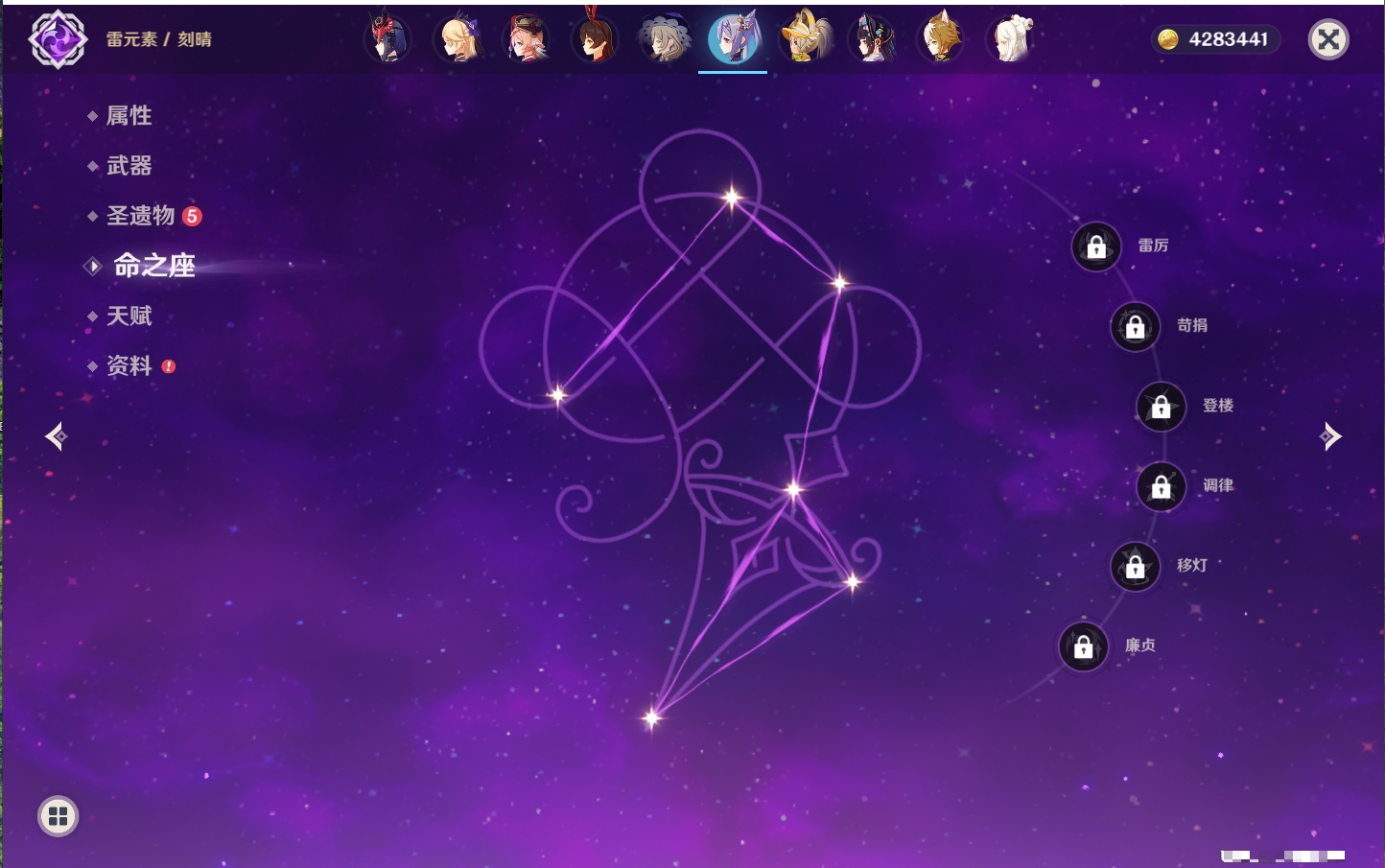Viewport: 1385px width, 868px height.
Task: Open the locked 移灯 constellation node
Action: point(1136,567)
